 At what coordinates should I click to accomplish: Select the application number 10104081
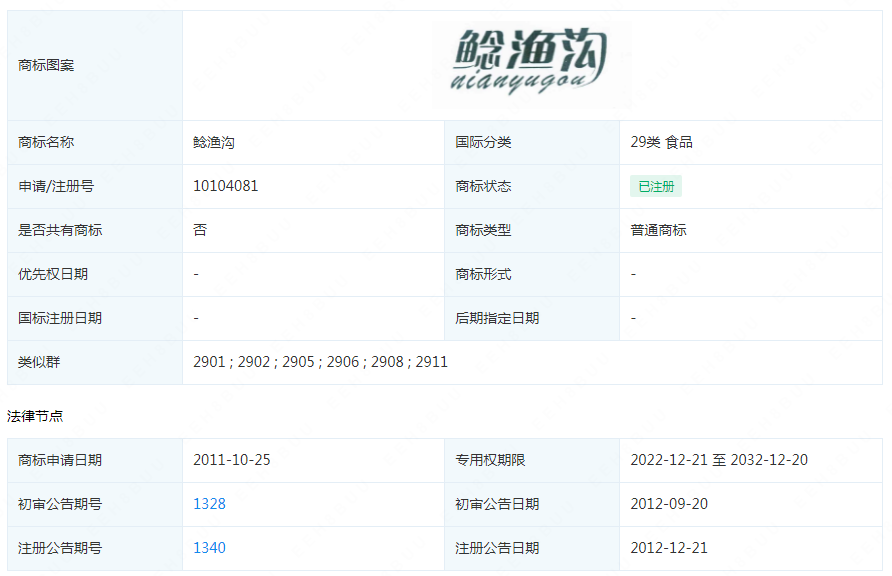[x=226, y=186]
